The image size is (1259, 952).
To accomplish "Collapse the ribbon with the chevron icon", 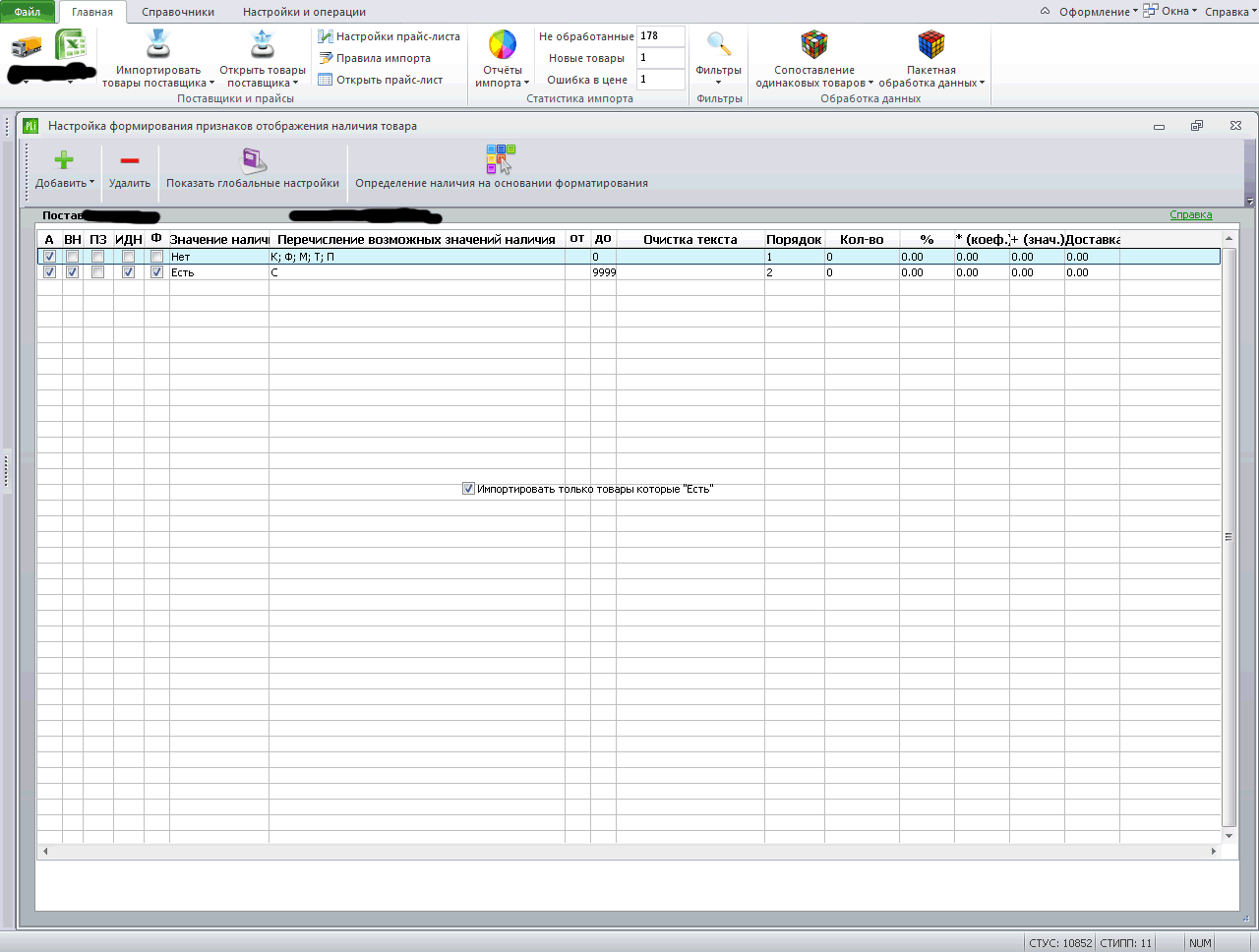I will pyautogui.click(x=1045, y=12).
